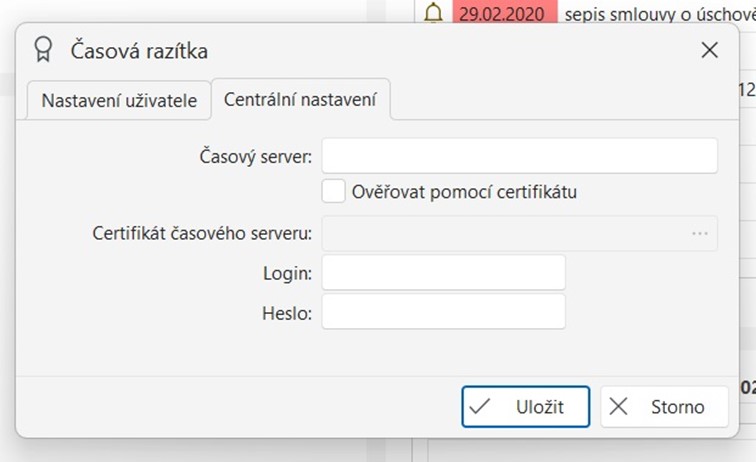Click the checkmark icon on the Uložit button
This screenshot has height=462, width=756.
[x=480, y=407]
